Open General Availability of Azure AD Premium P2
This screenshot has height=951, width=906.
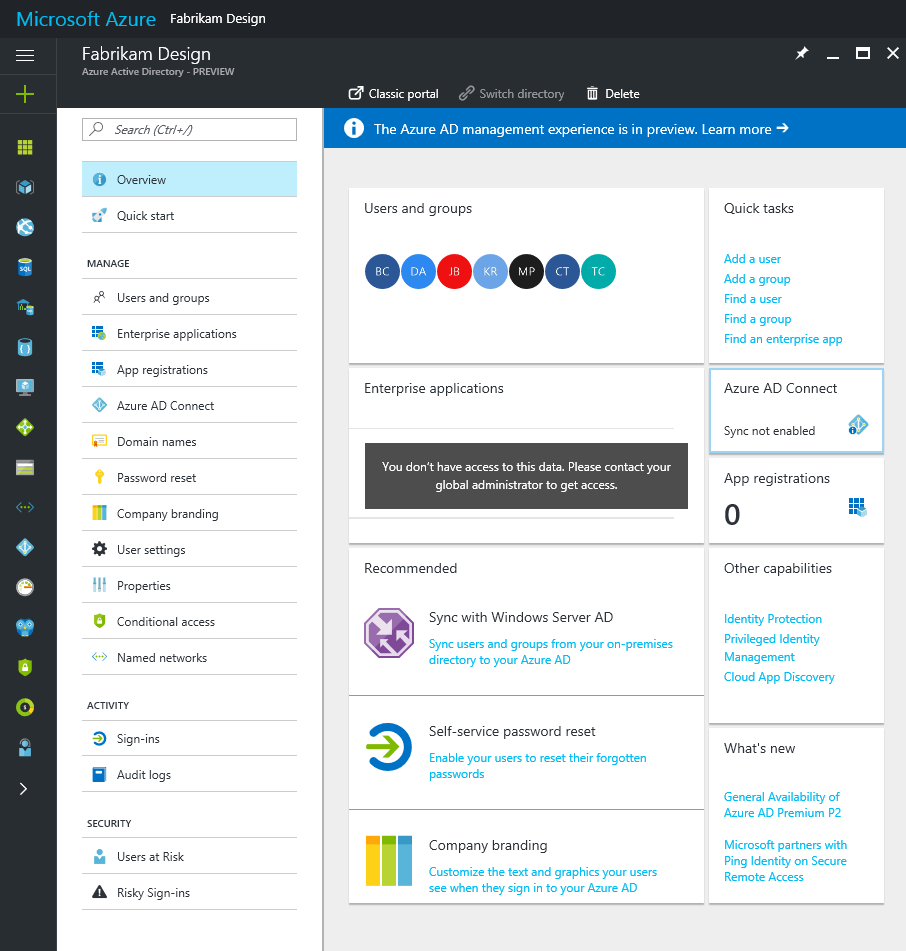coord(782,805)
